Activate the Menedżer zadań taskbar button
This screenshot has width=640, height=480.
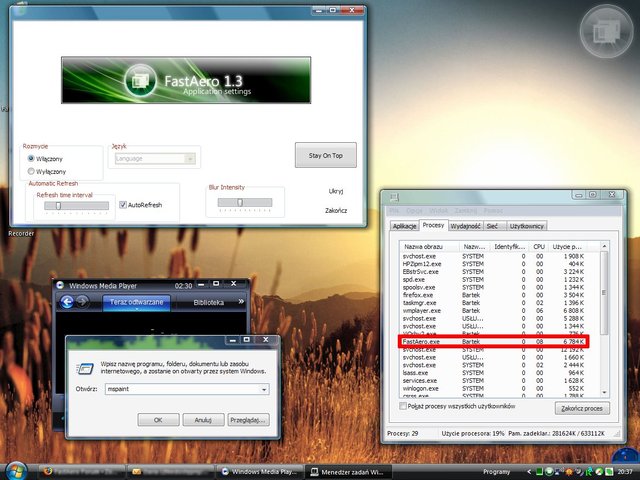(349, 472)
